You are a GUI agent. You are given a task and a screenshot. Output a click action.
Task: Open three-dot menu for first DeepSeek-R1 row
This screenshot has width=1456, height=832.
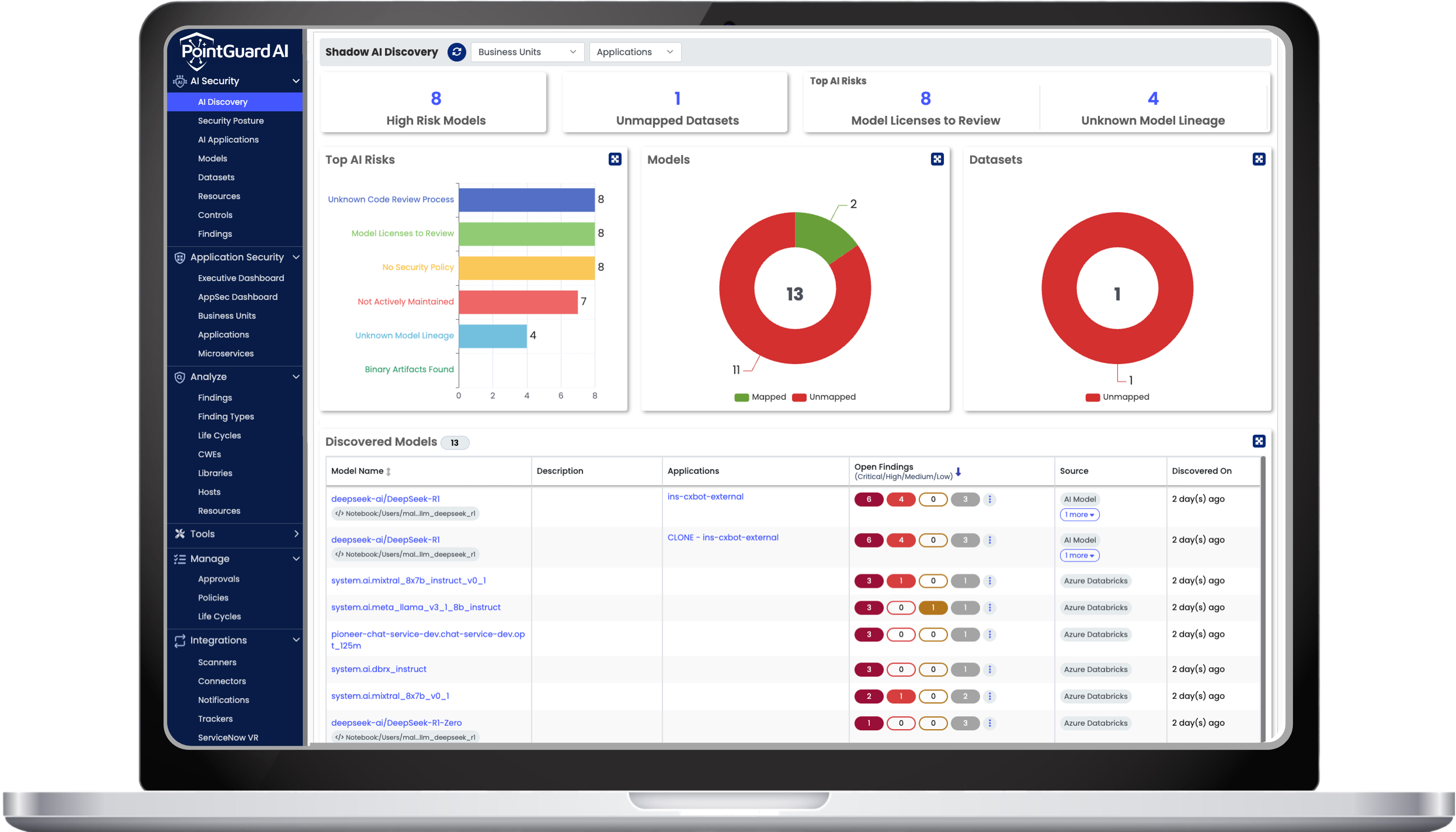989,499
